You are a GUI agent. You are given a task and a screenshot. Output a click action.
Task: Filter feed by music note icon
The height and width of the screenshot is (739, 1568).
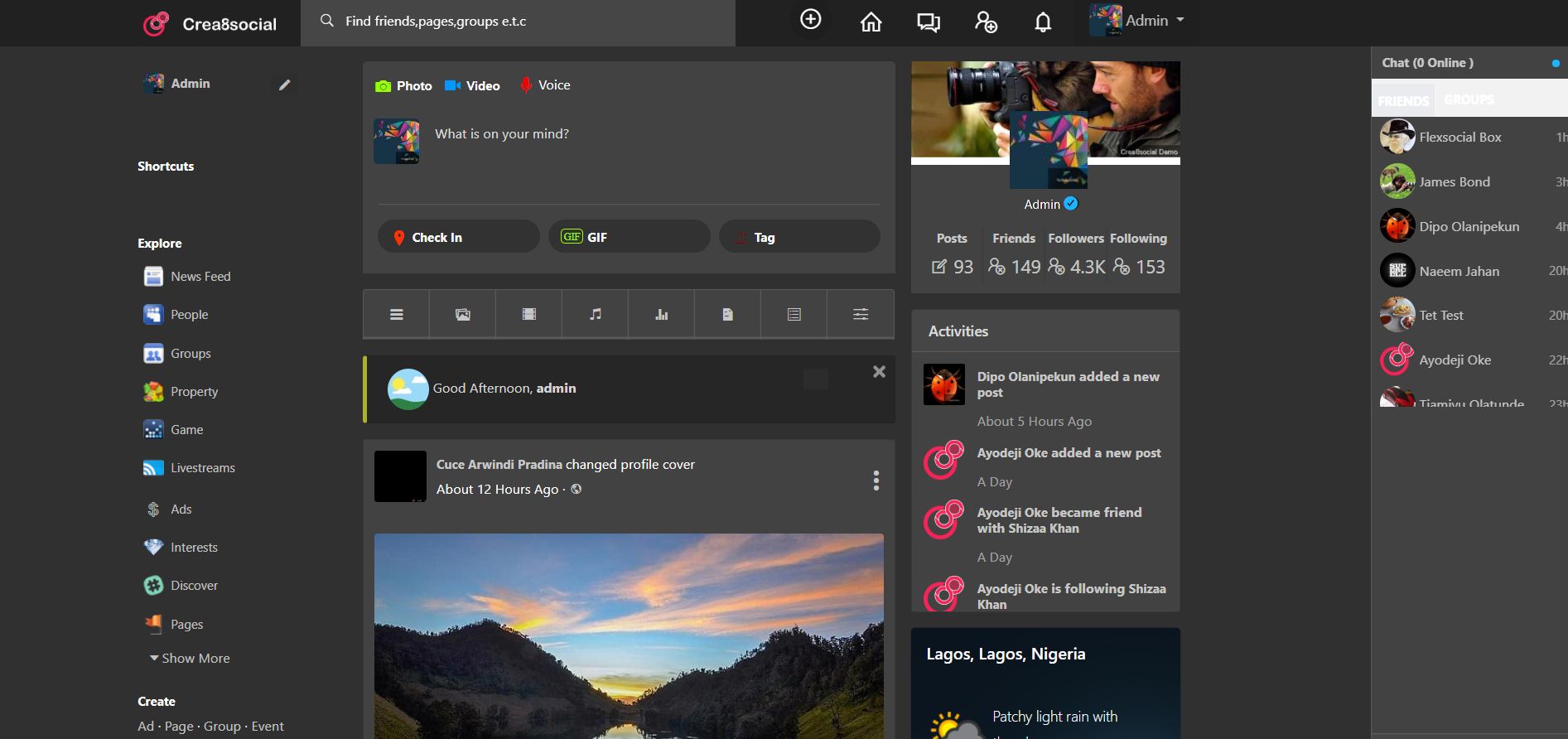click(x=595, y=314)
